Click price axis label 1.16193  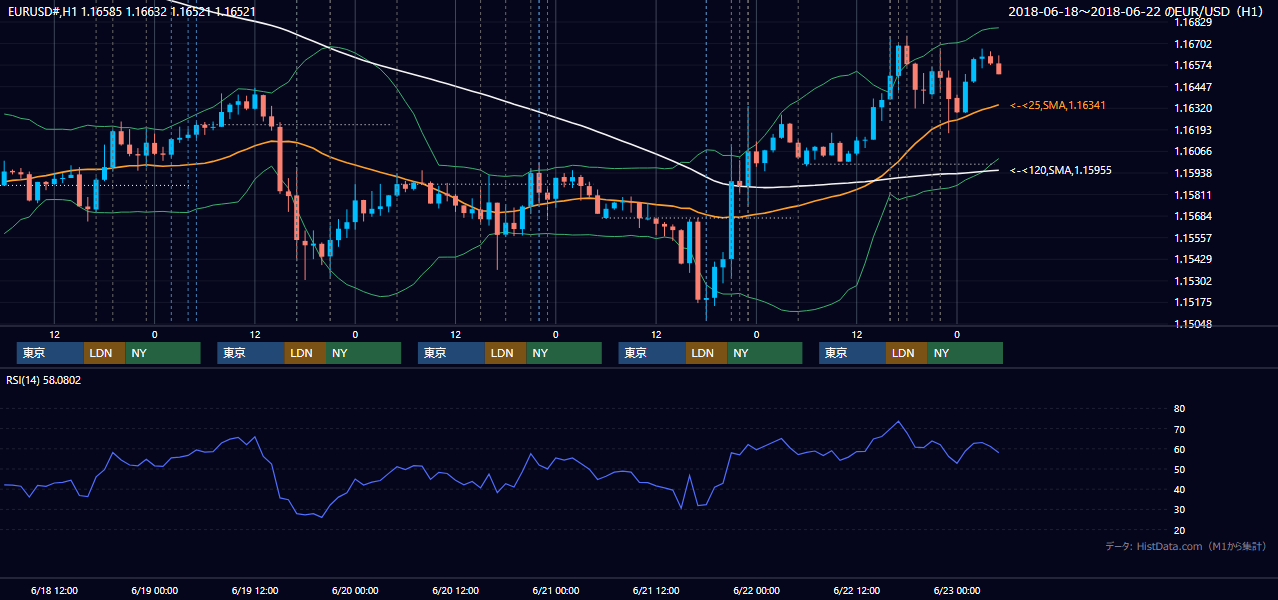pyautogui.click(x=1192, y=130)
